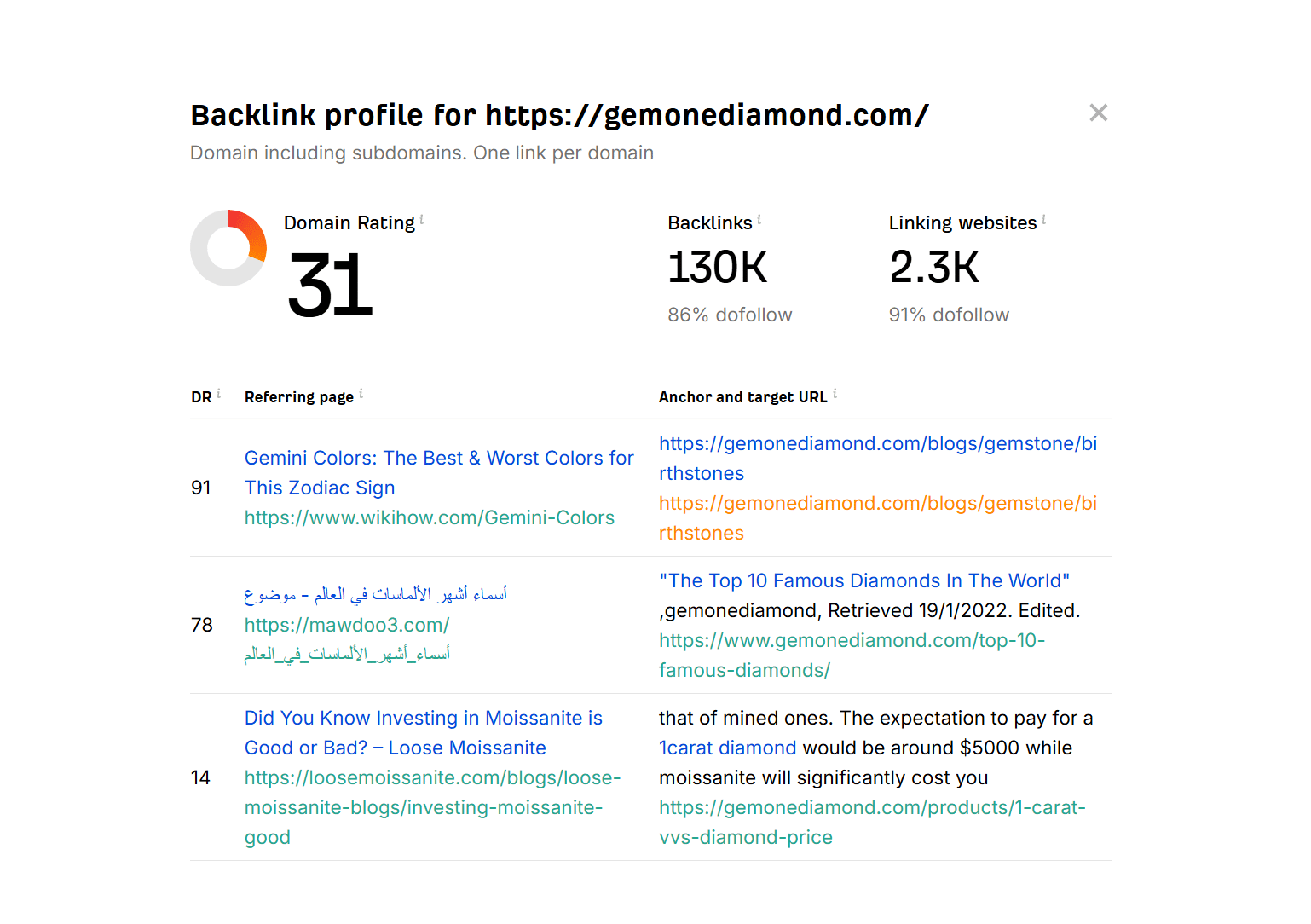This screenshot has height=924, width=1311.
Task: Open the Arabic-titled mawdoo3 referring page
Action: point(375,594)
